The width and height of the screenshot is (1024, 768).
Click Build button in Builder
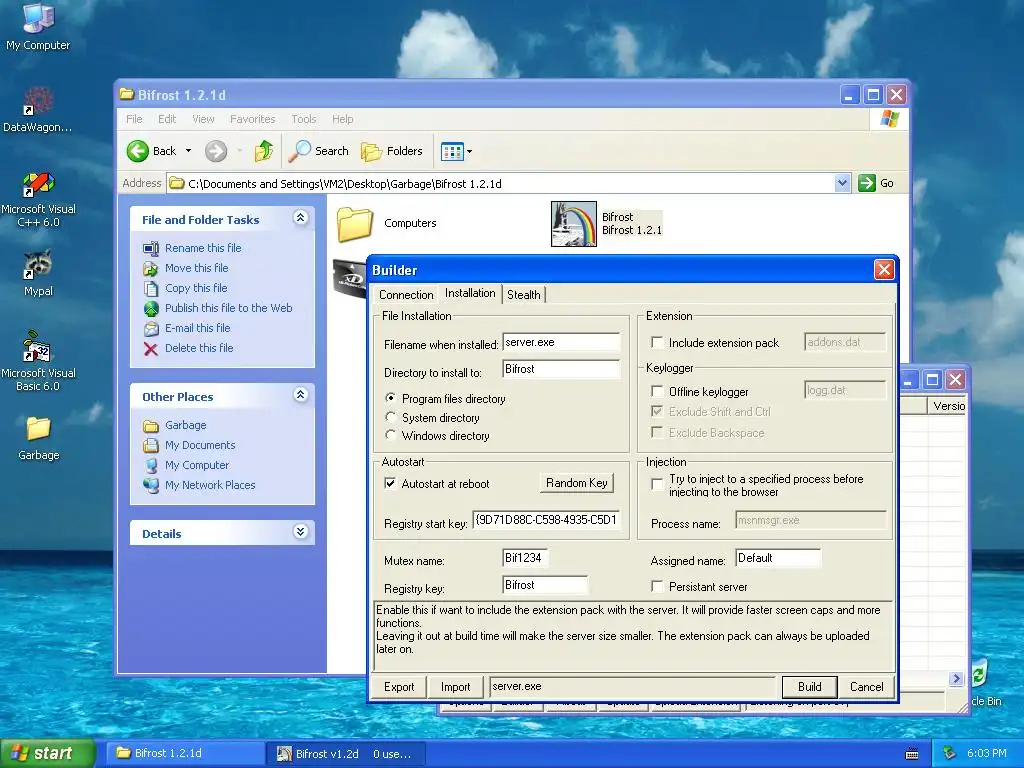(x=810, y=686)
